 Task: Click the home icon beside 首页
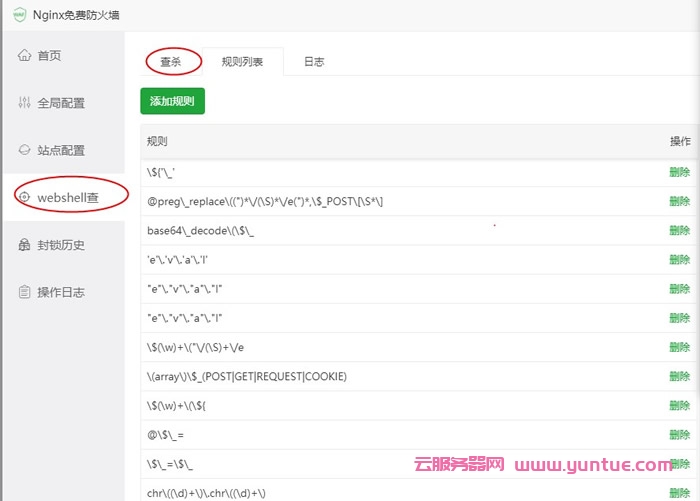point(25,55)
